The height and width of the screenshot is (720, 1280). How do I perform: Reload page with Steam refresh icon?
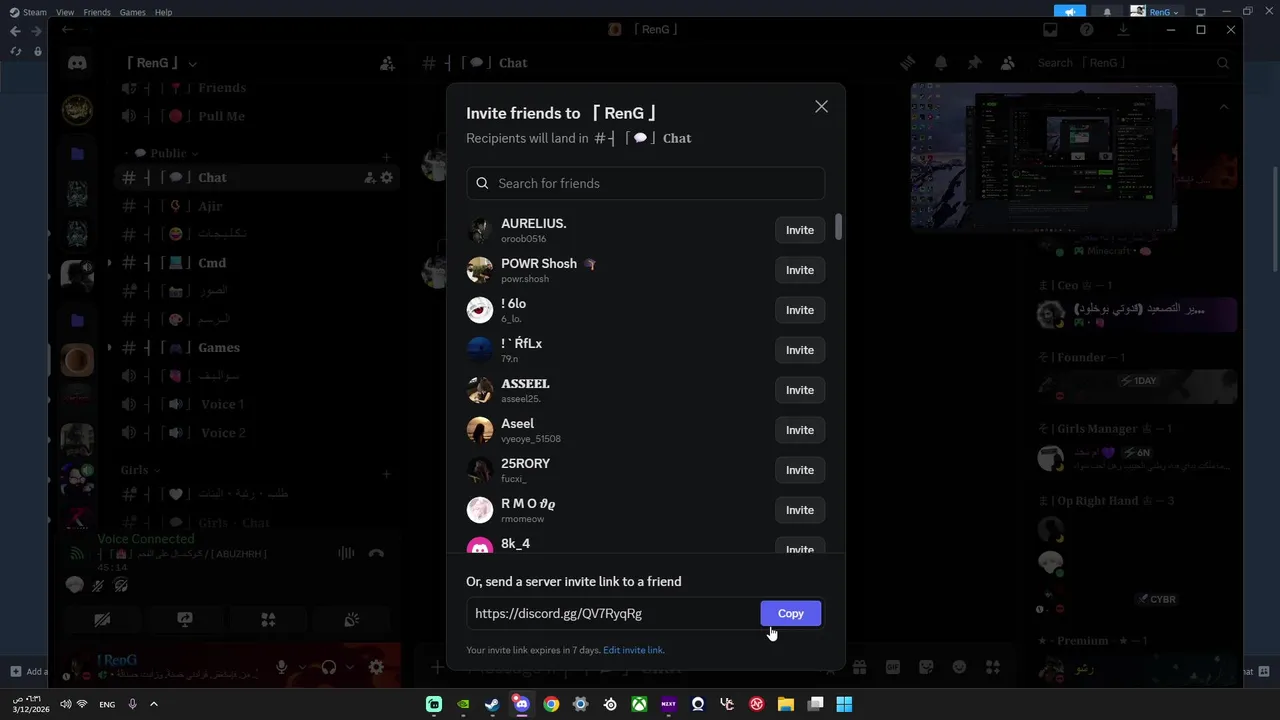pyautogui.click(x=15, y=51)
